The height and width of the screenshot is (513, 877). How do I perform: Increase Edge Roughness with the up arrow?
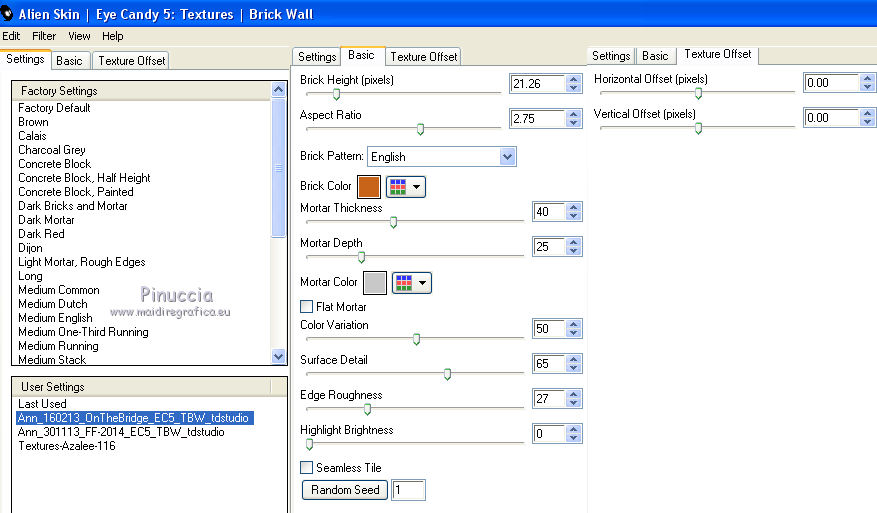pos(573,394)
